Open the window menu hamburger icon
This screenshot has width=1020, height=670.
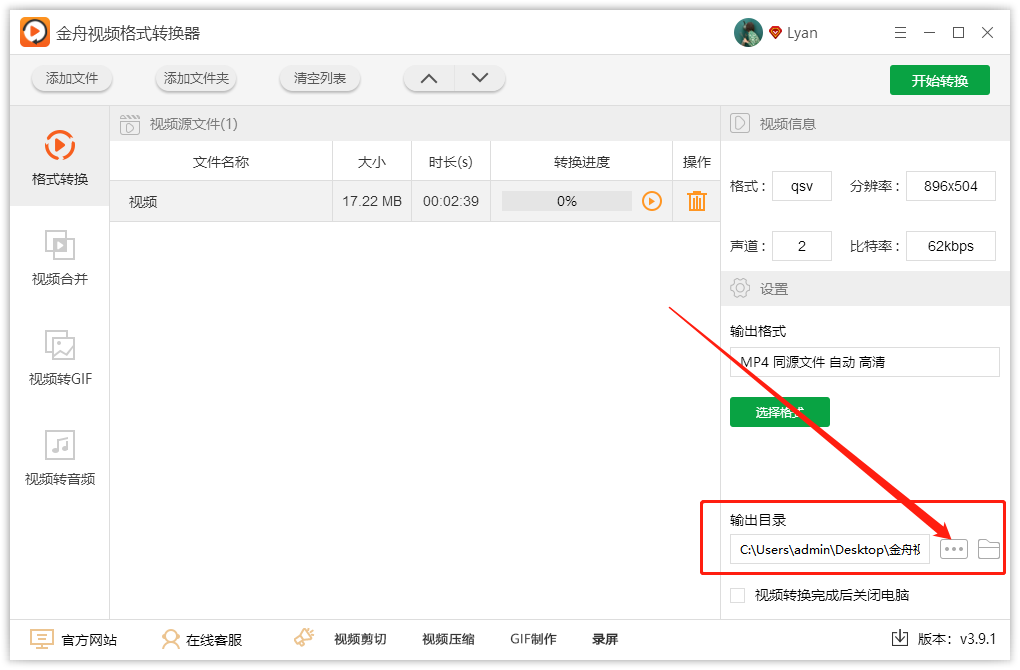point(899,33)
